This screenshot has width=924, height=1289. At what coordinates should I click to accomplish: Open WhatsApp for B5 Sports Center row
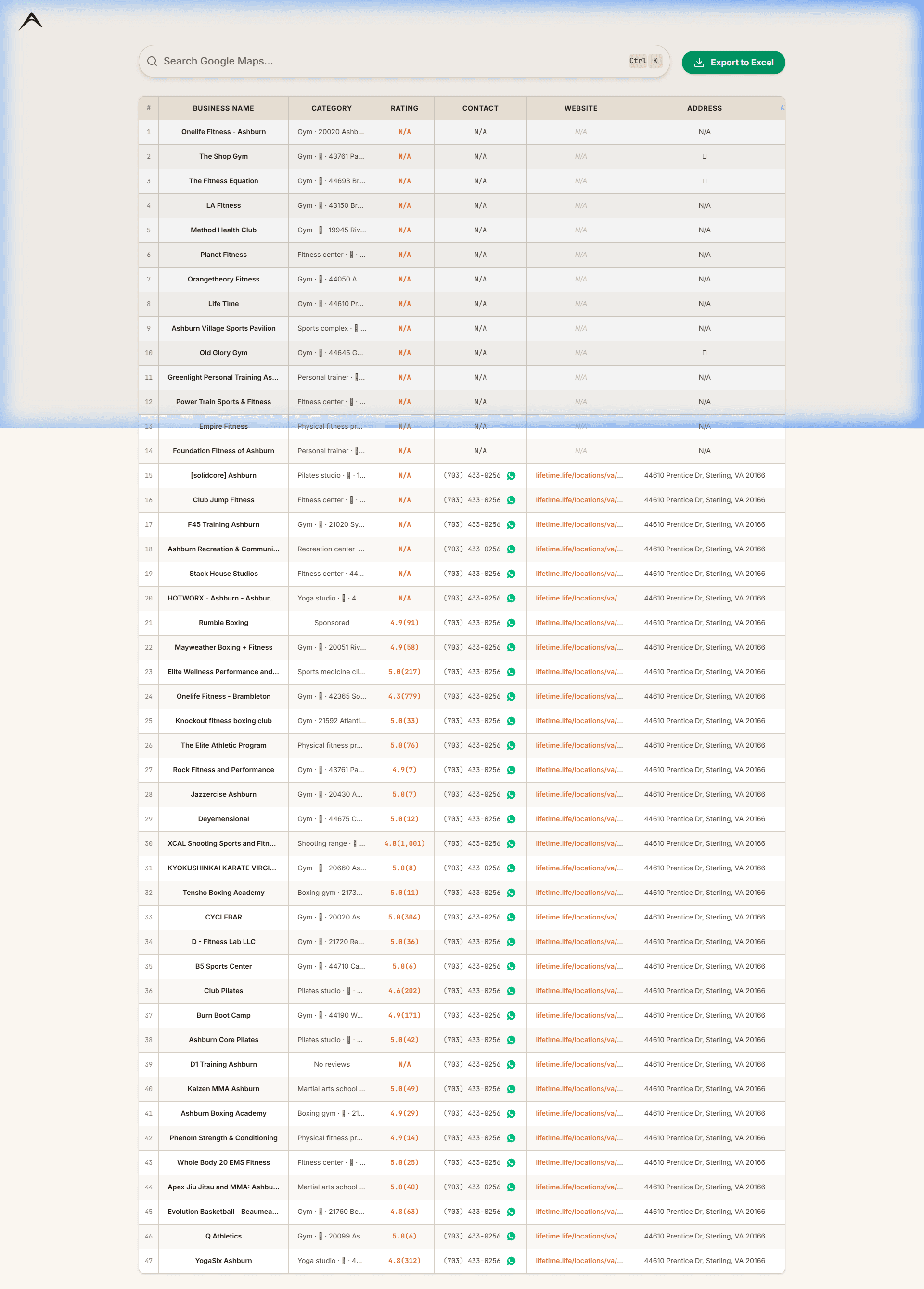coord(511,966)
